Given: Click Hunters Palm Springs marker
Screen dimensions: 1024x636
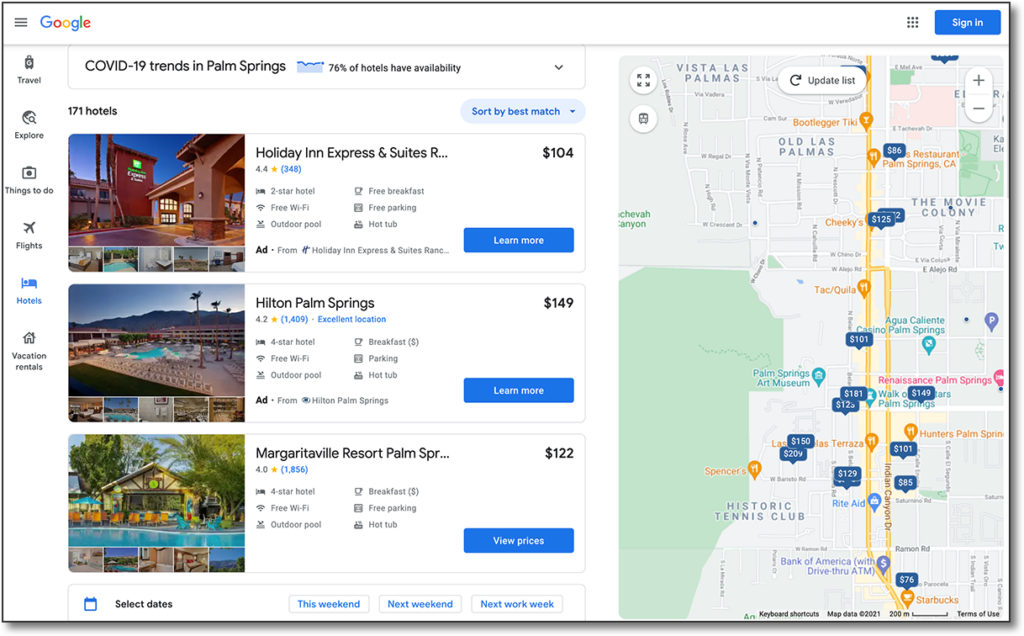Looking at the screenshot, I should click(x=910, y=432).
